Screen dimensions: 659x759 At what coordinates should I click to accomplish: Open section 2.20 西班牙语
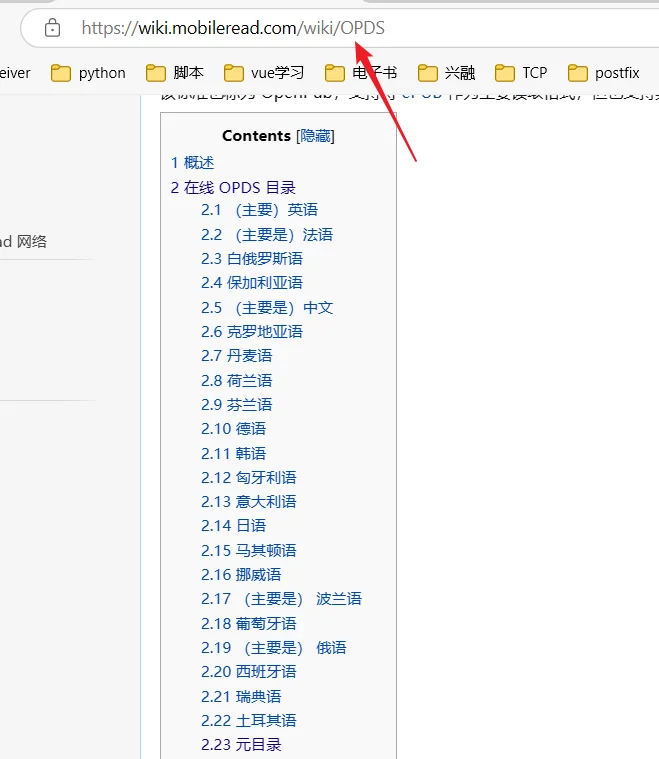249,672
